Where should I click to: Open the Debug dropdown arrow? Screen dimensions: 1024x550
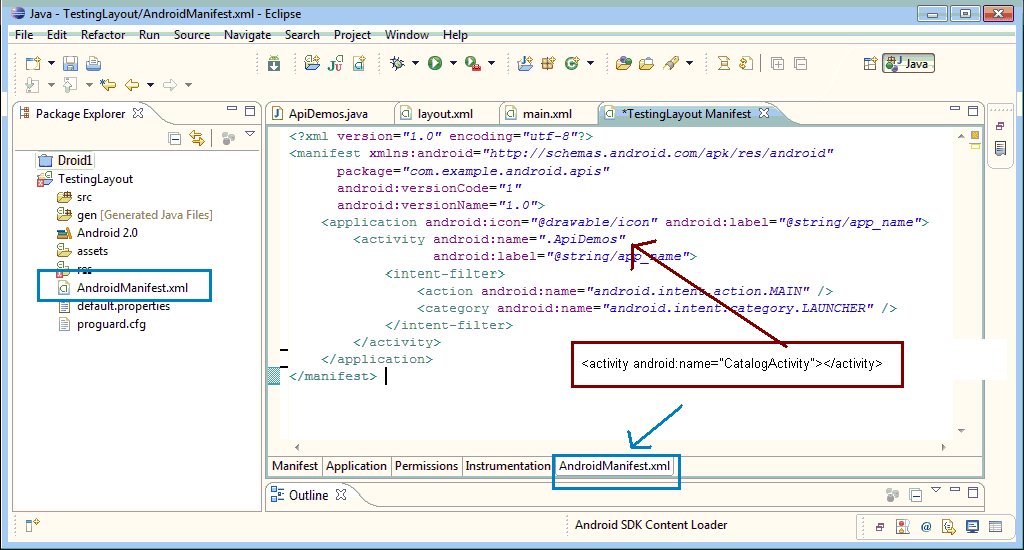pos(415,63)
